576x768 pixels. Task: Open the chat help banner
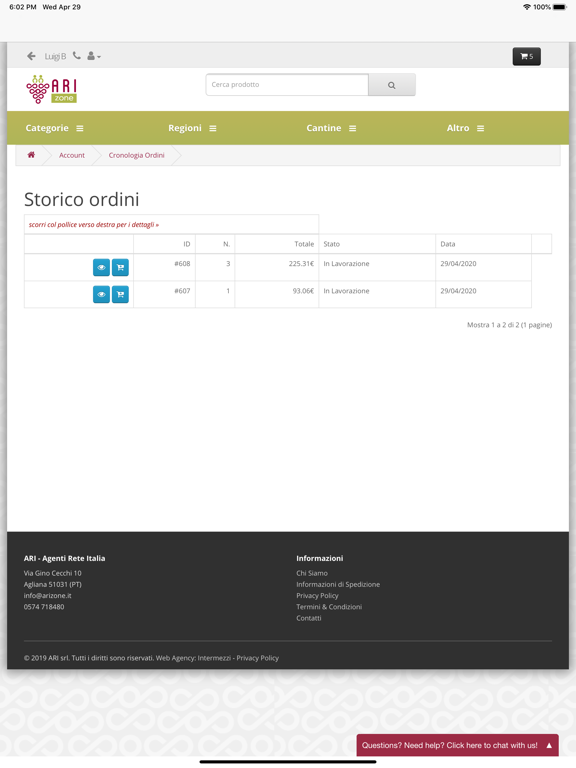pyautogui.click(x=457, y=745)
